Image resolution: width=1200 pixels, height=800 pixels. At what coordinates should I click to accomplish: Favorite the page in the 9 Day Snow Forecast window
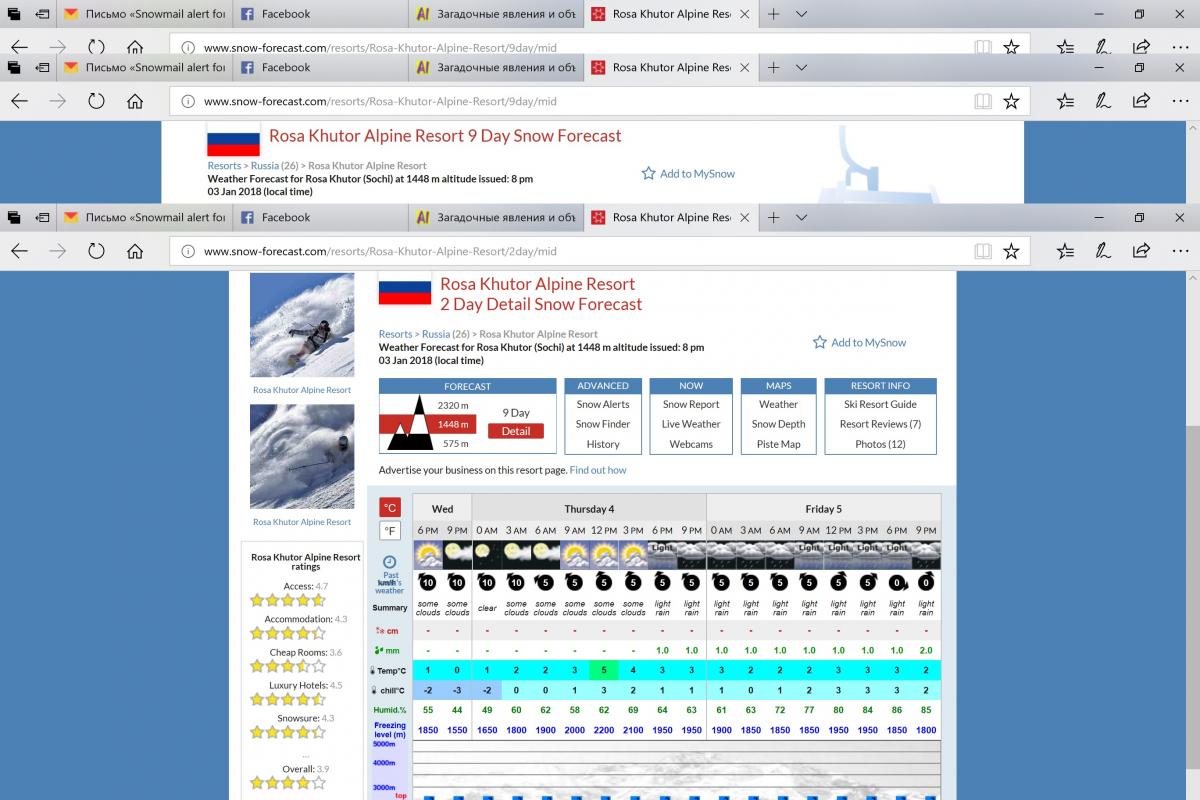1011,101
